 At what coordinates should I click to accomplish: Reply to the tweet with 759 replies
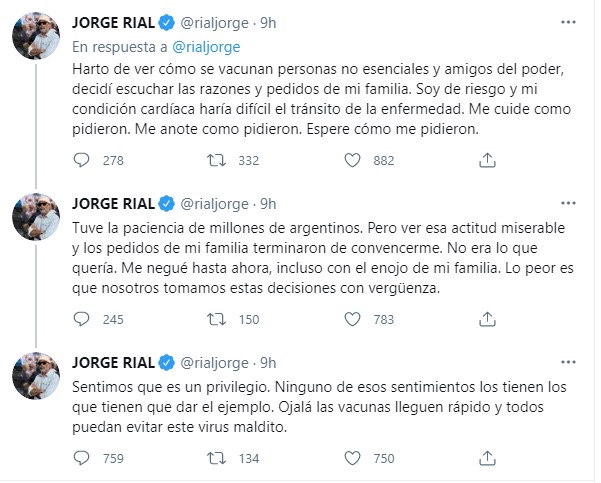[x=86, y=458]
